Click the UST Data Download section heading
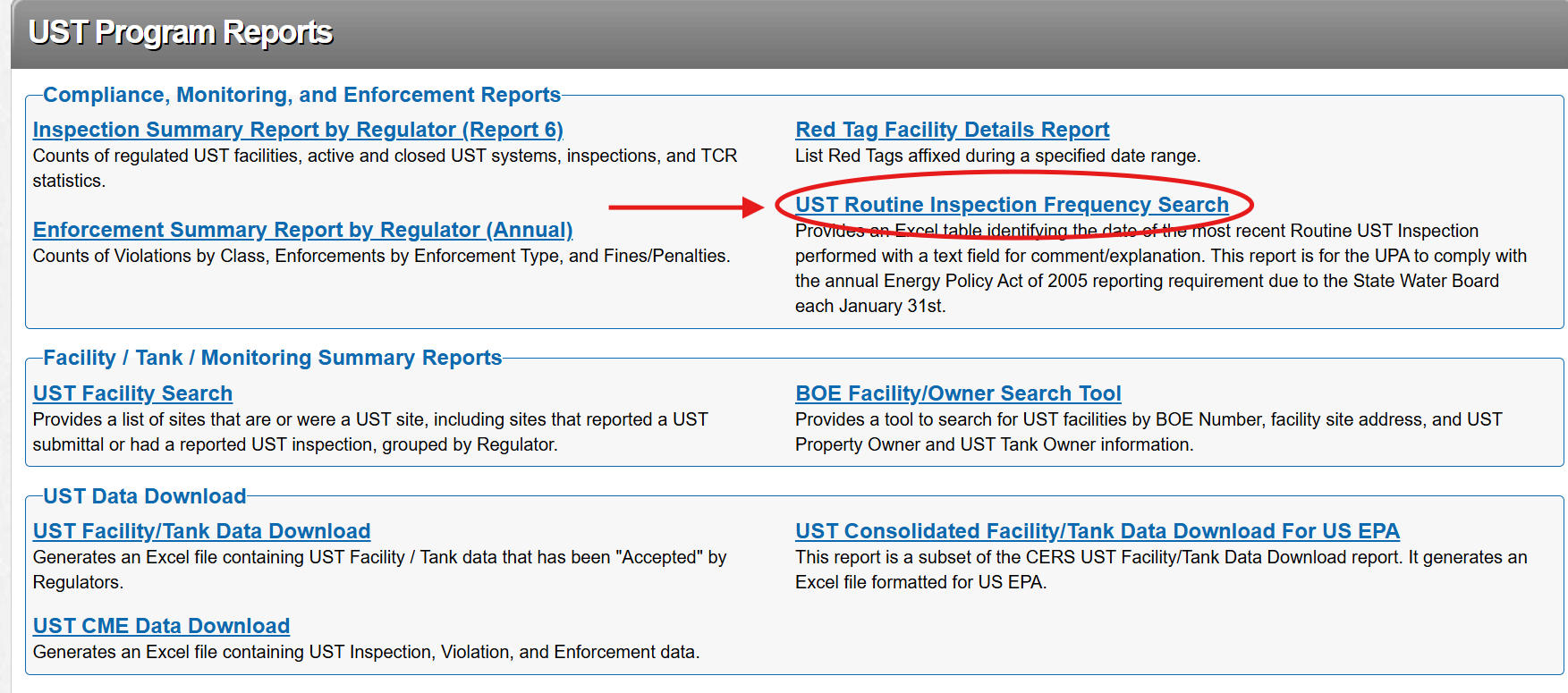 144,496
